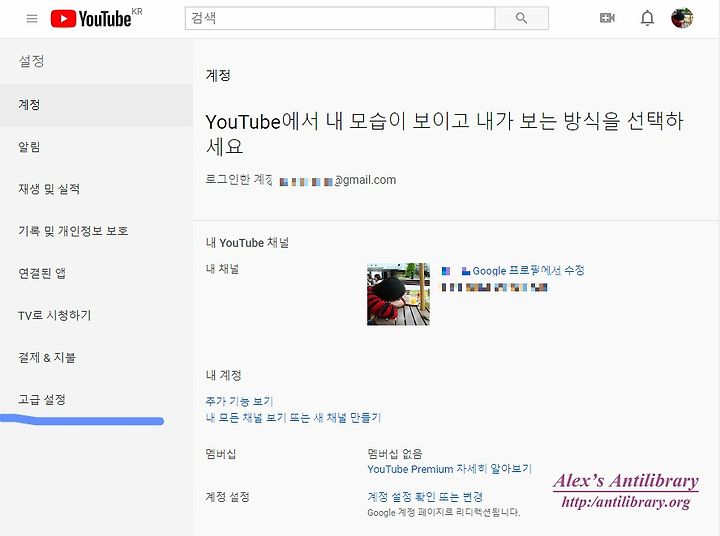Focus the 검색 search field
The height and width of the screenshot is (536, 720).
point(340,18)
